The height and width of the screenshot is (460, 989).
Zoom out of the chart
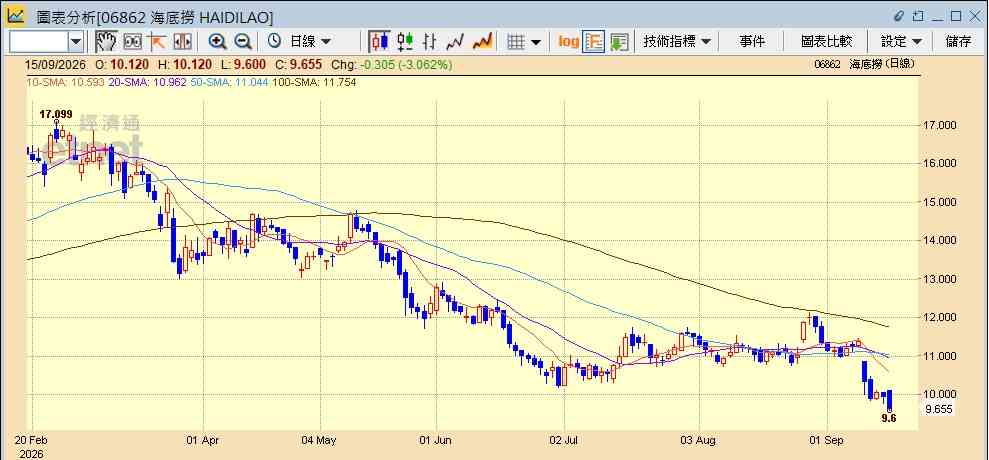(243, 42)
